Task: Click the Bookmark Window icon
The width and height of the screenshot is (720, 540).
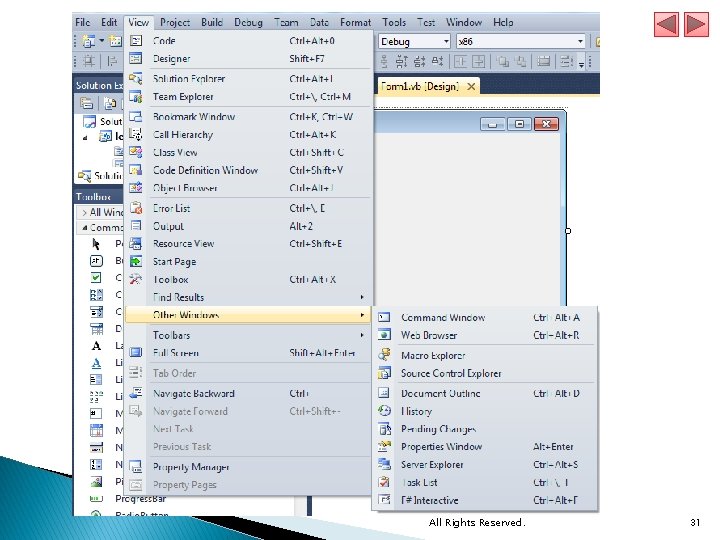Action: (x=136, y=117)
